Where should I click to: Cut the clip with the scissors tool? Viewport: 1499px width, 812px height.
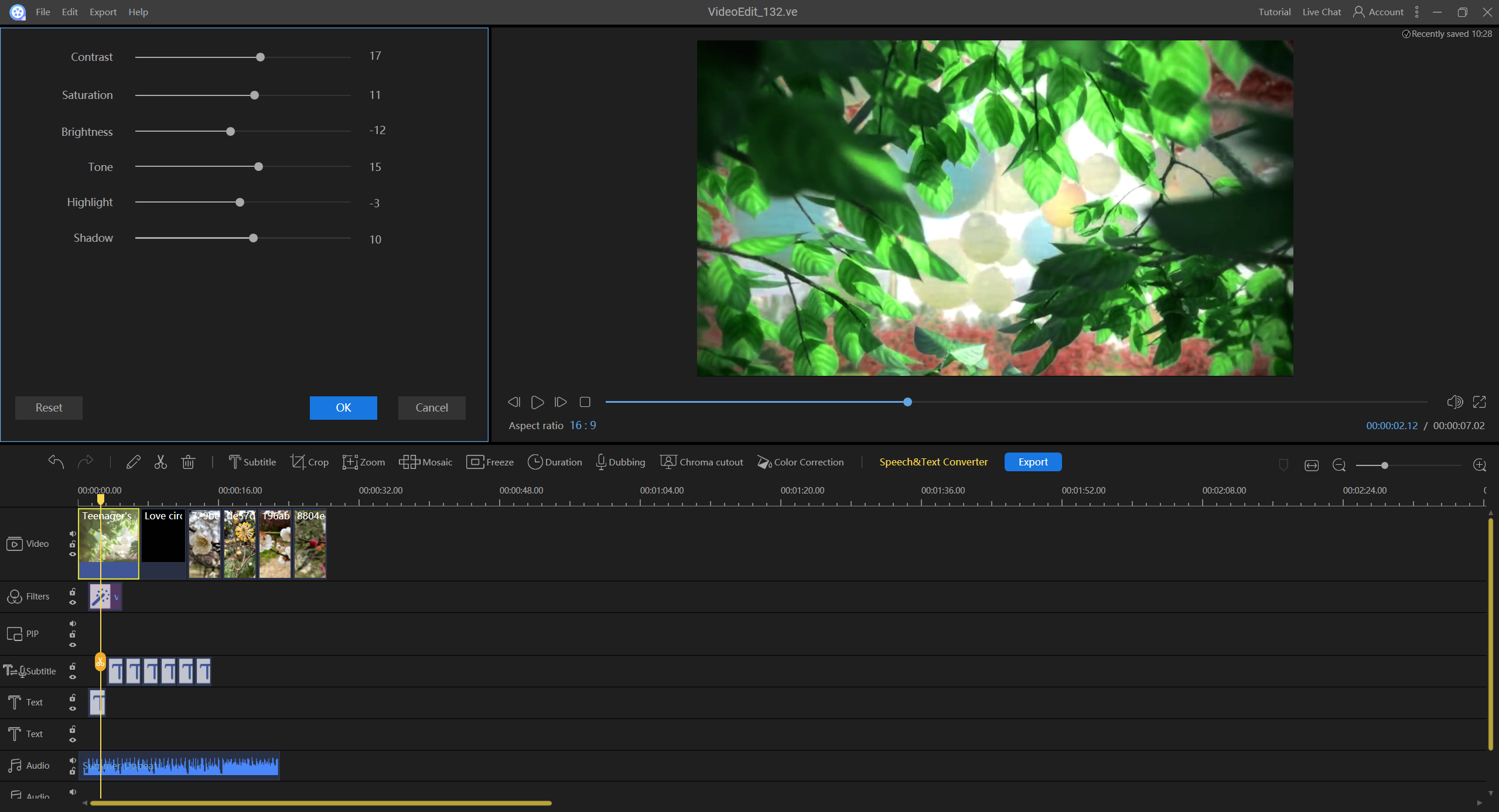[x=161, y=462]
